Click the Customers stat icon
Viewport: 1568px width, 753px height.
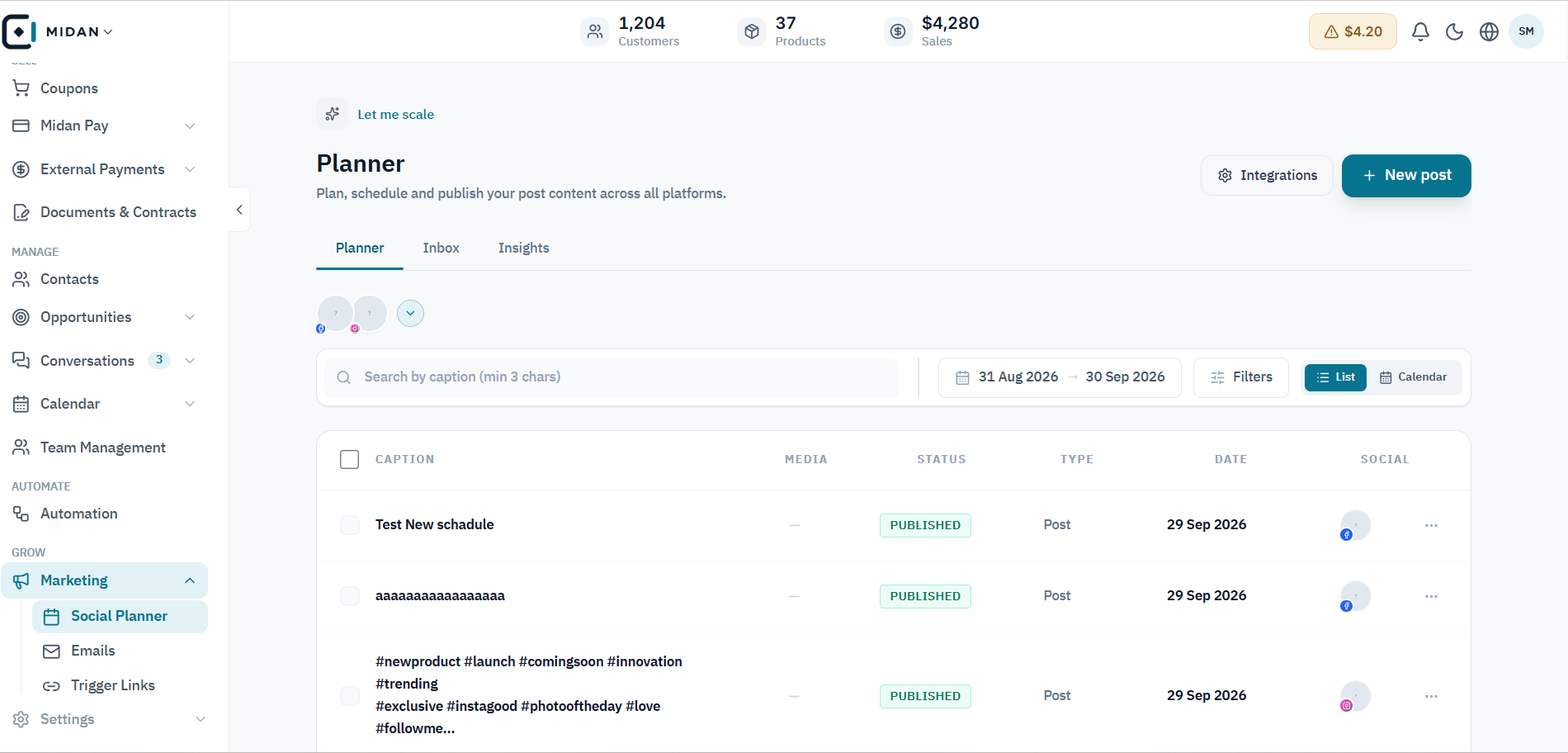tap(594, 31)
